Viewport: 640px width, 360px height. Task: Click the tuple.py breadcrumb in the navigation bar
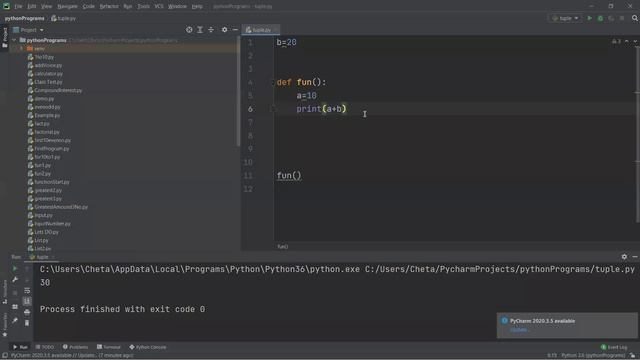point(64,18)
